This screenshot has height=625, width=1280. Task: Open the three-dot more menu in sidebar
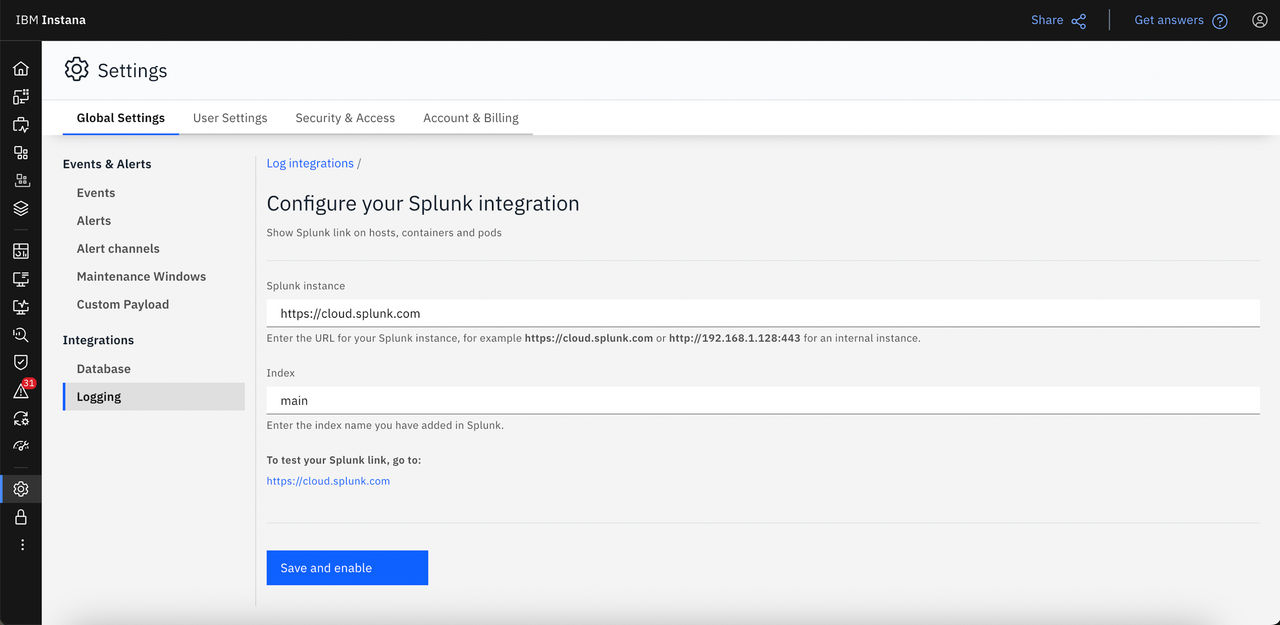pyautogui.click(x=22, y=545)
